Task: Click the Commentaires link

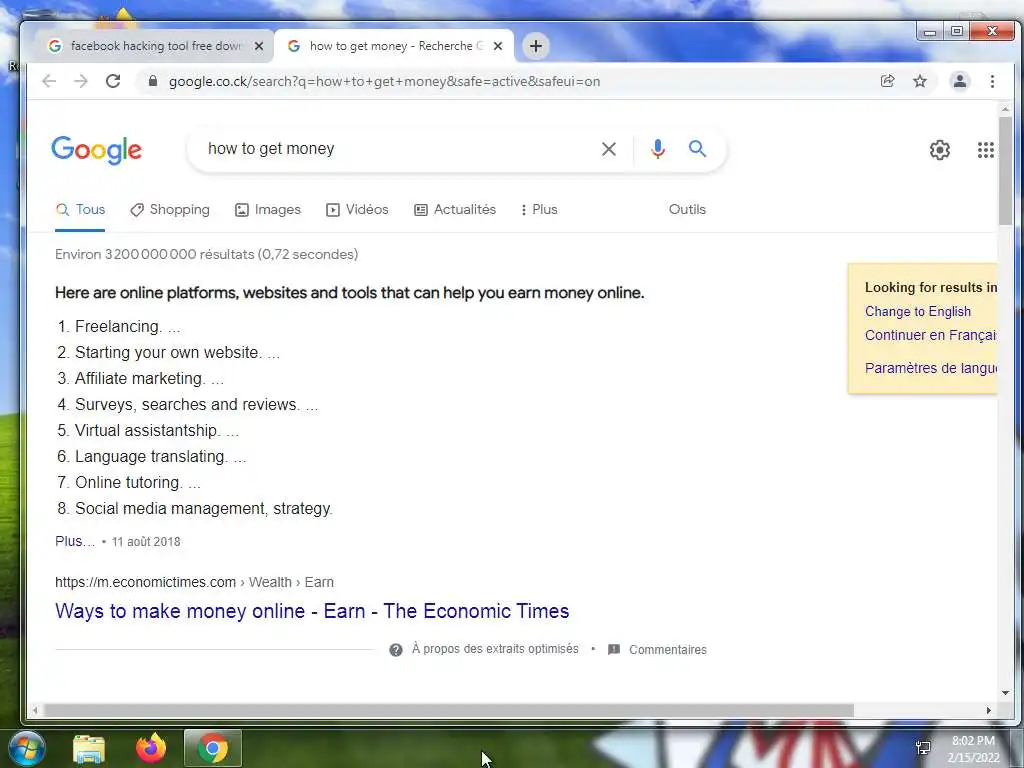Action: (667, 650)
